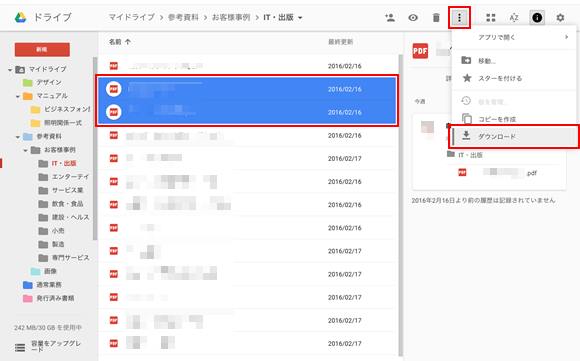This screenshot has width=580, height=361.
Task: Collapse the 参考資料 folder arrow
Action: pyautogui.click(x=17, y=137)
